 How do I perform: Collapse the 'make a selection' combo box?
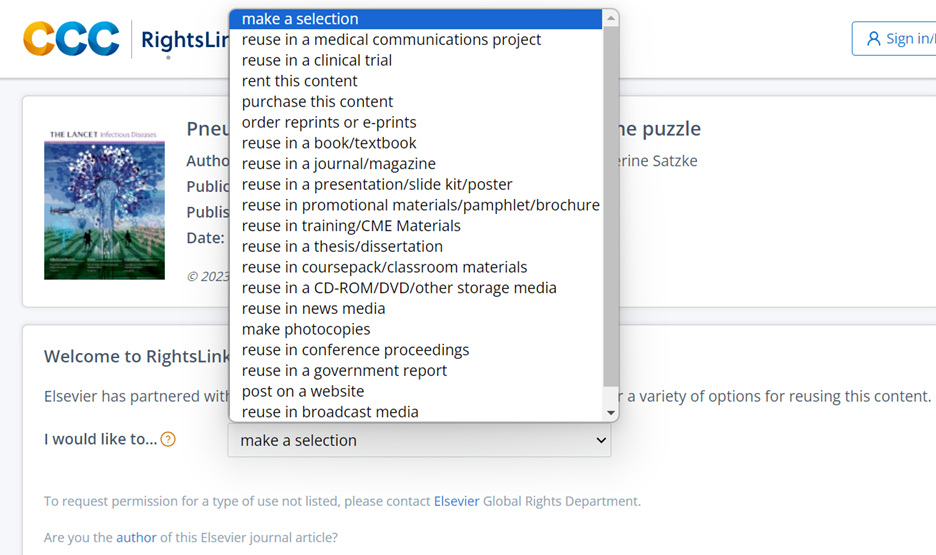pos(419,440)
